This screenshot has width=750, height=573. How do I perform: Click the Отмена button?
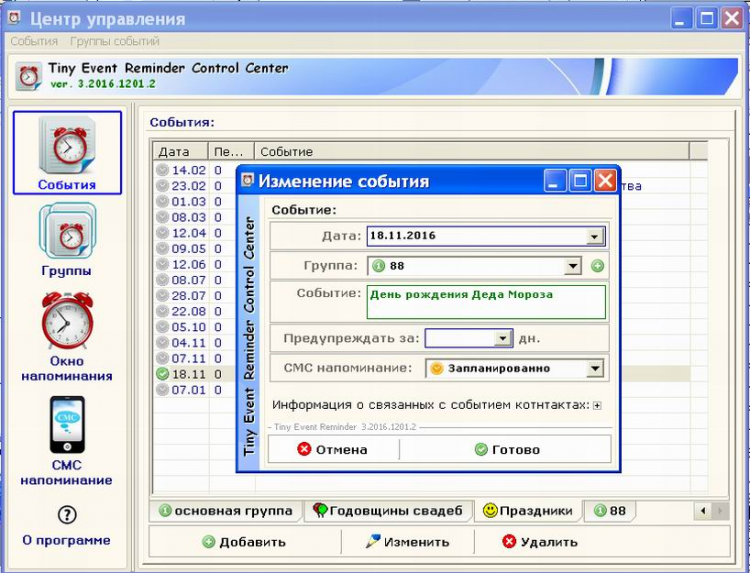point(333,450)
